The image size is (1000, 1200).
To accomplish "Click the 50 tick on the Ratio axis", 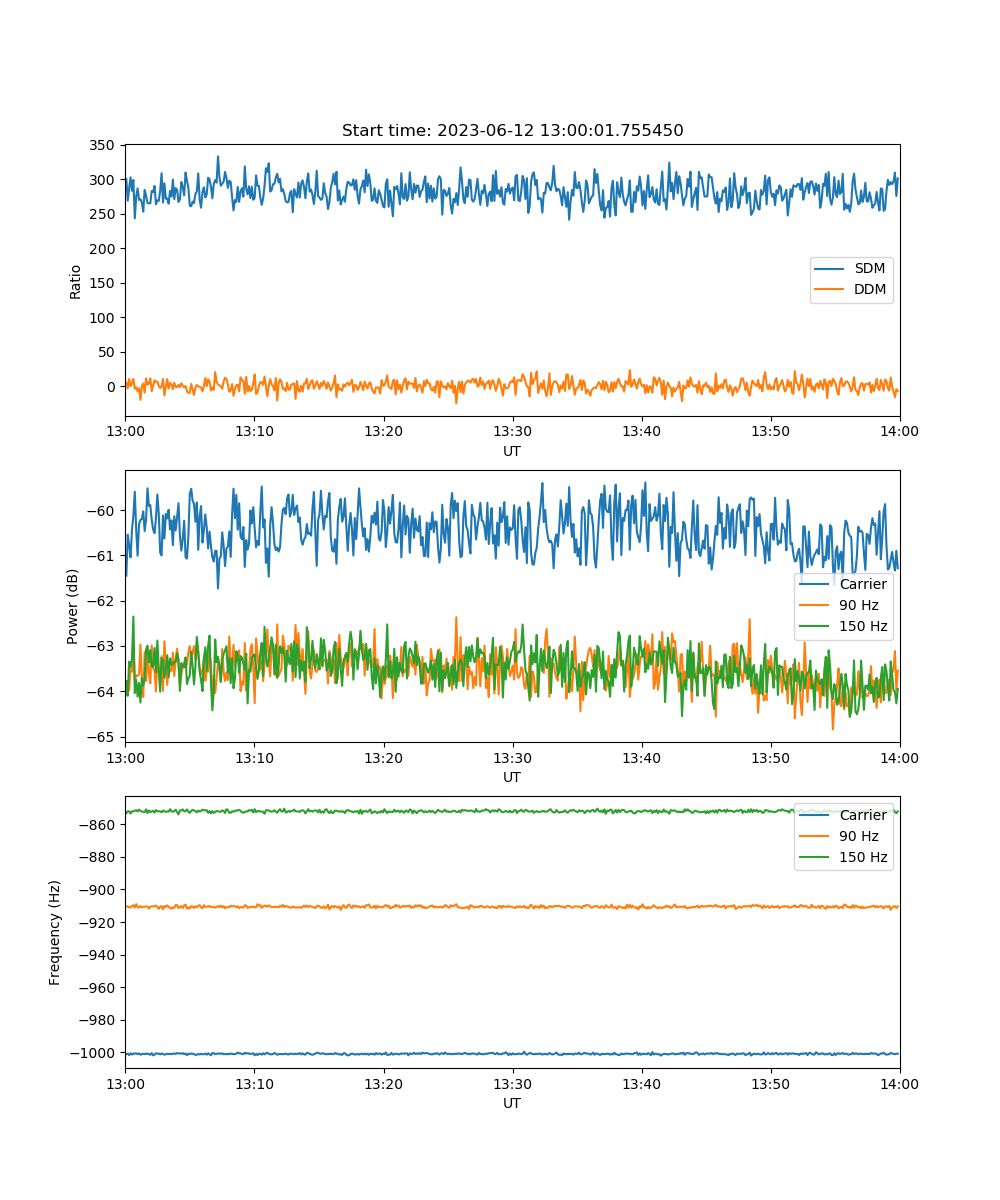I will point(105,352).
